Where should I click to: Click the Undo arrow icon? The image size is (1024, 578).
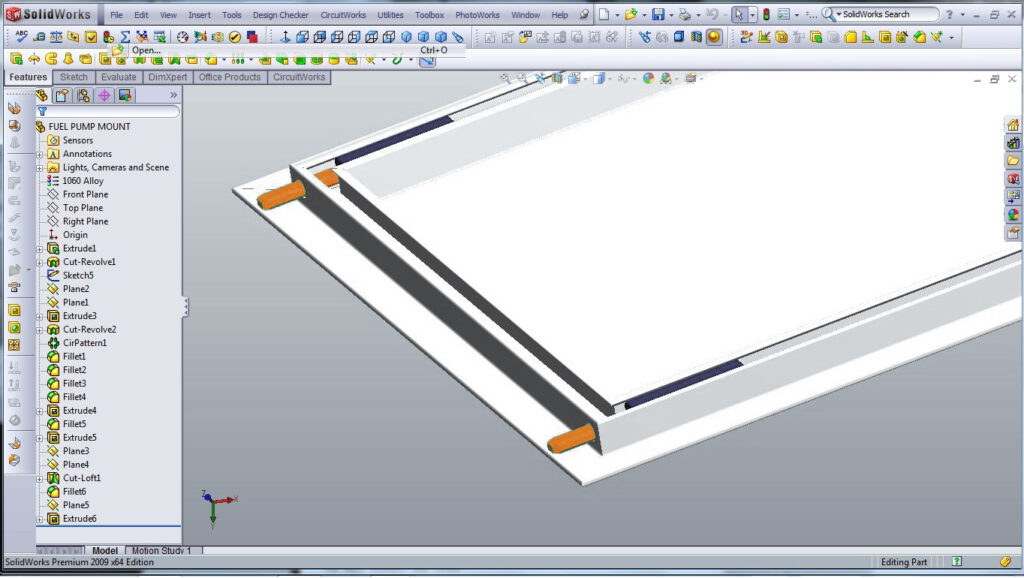(712, 14)
